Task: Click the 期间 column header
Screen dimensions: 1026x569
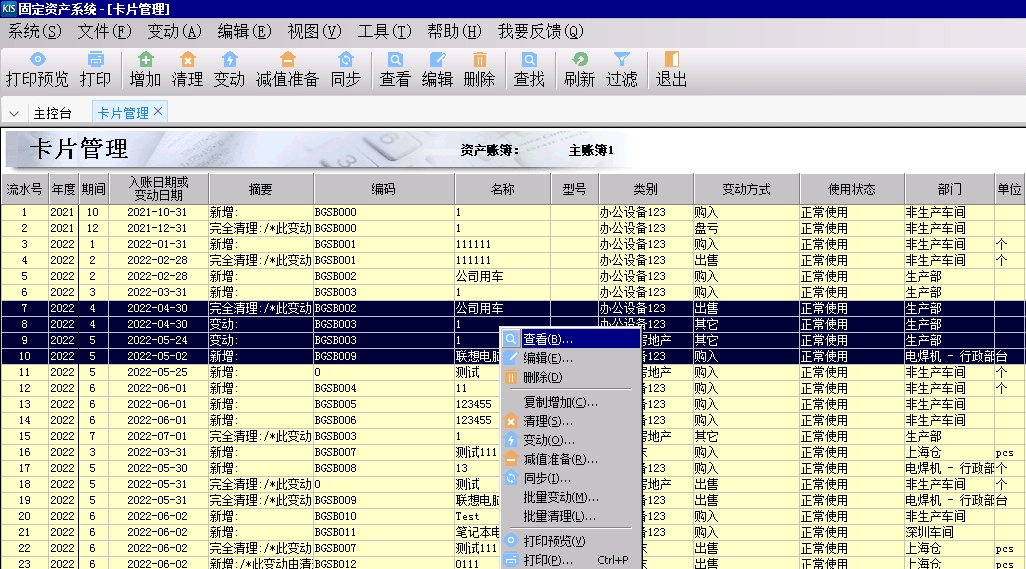Action: click(x=94, y=189)
